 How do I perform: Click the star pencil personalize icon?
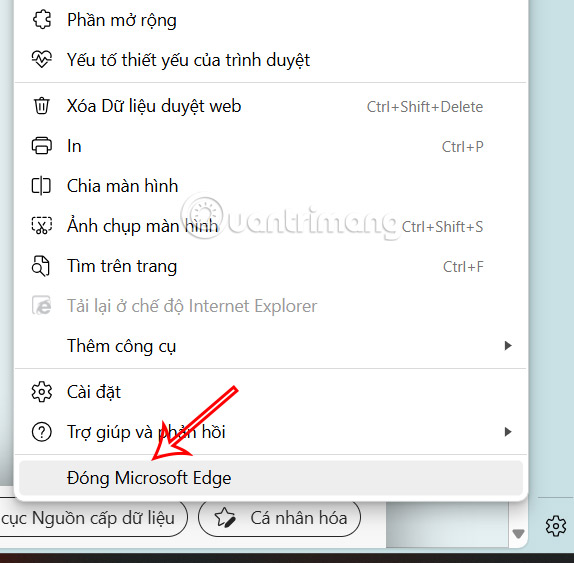click(224, 518)
